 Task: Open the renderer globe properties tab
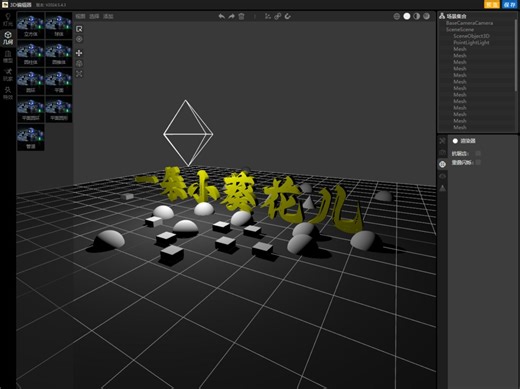point(442,164)
